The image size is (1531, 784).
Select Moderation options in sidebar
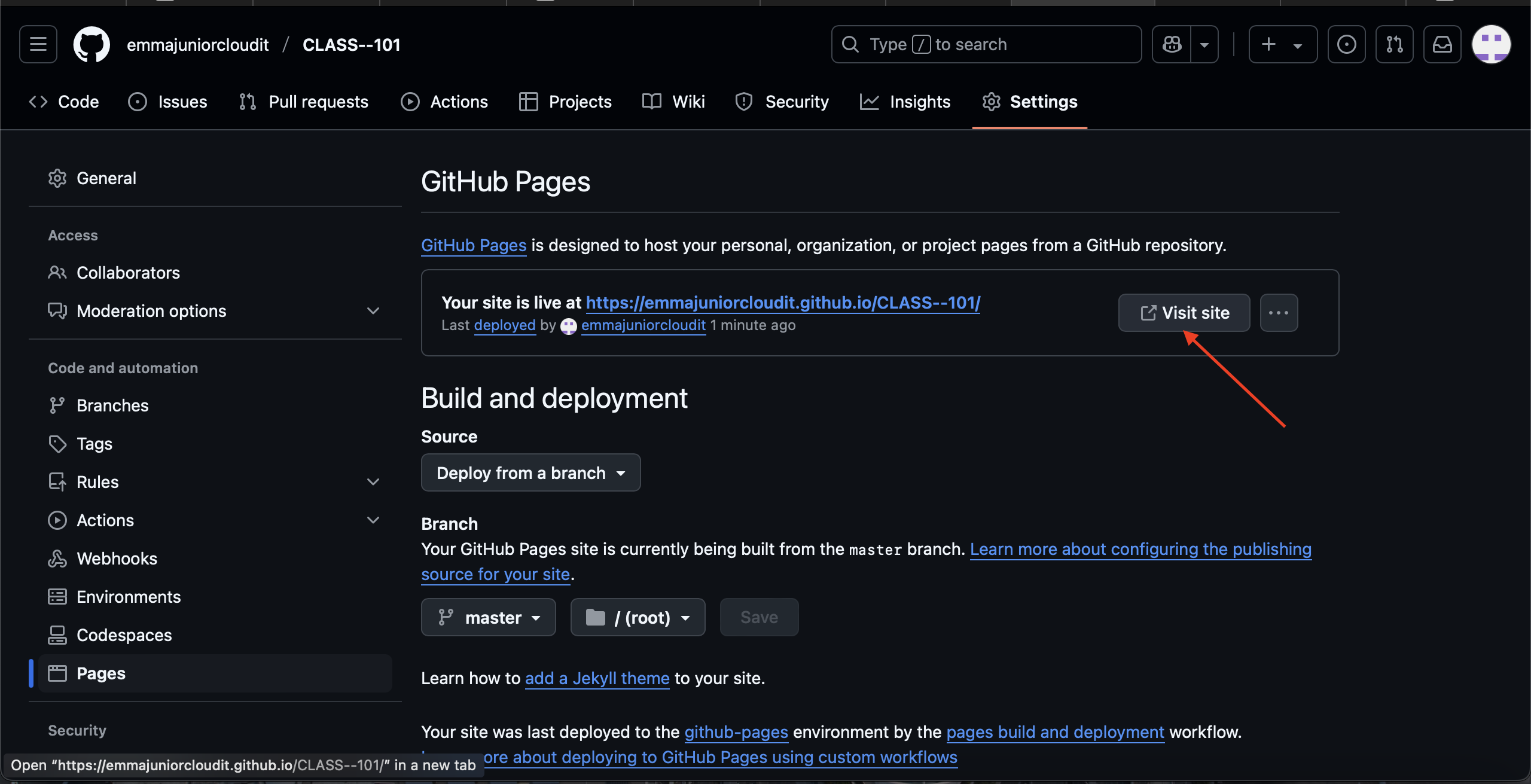click(x=215, y=311)
